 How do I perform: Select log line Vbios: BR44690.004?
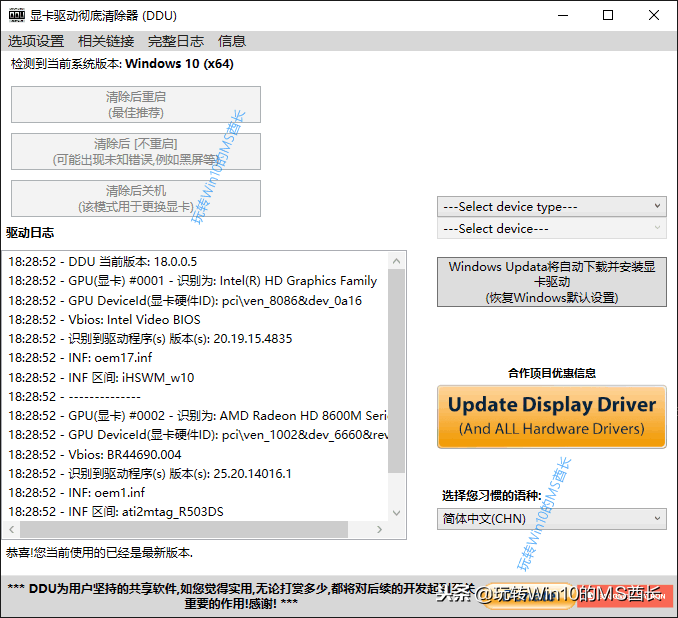click(x=95, y=455)
